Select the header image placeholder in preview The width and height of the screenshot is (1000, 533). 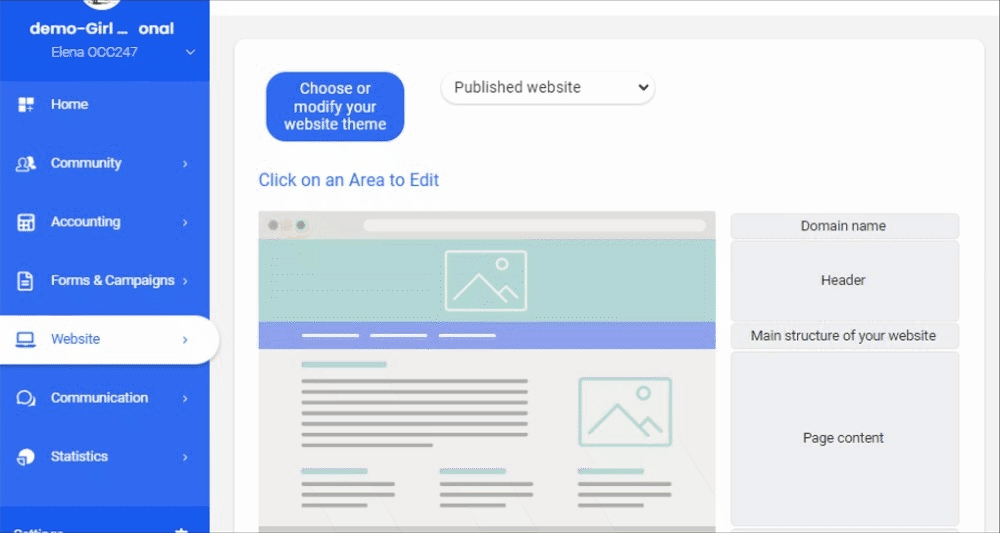pyautogui.click(x=485, y=280)
